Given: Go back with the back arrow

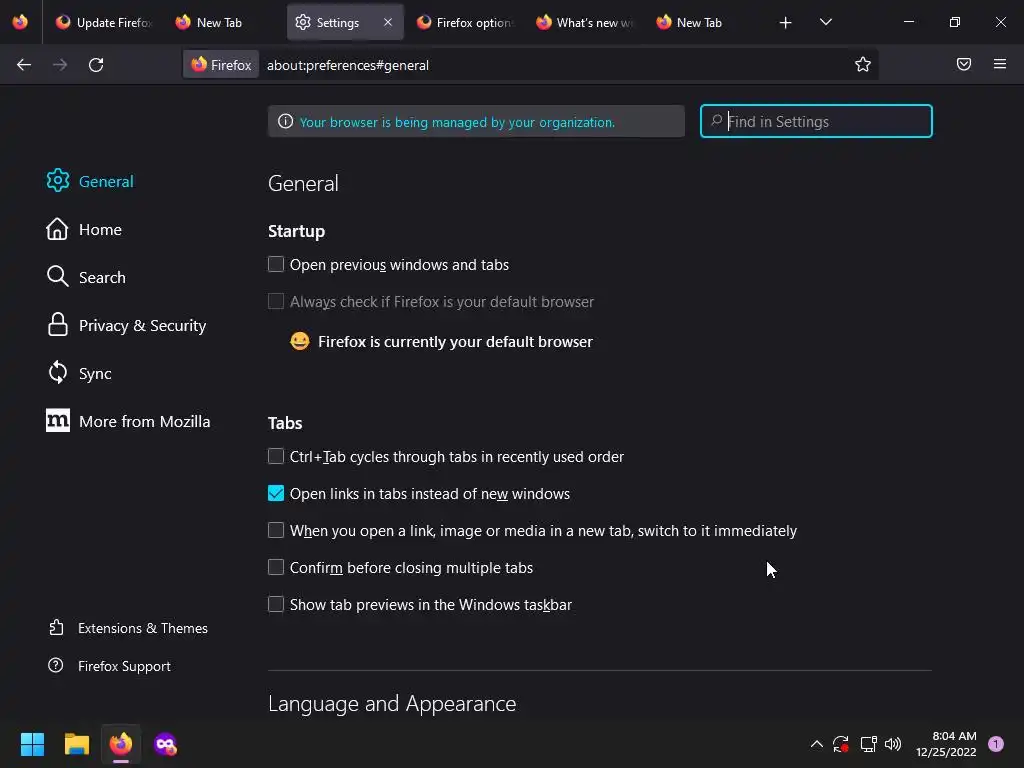Looking at the screenshot, I should (24, 65).
